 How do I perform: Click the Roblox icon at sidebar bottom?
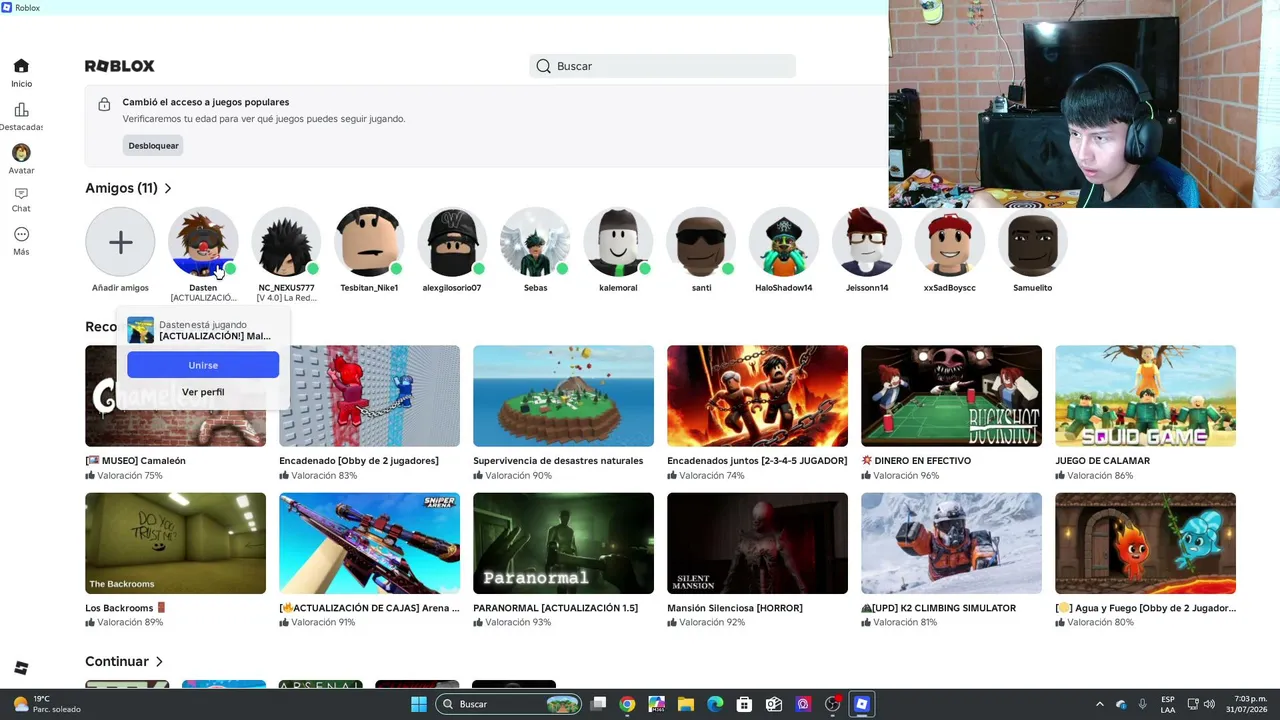pos(21,668)
